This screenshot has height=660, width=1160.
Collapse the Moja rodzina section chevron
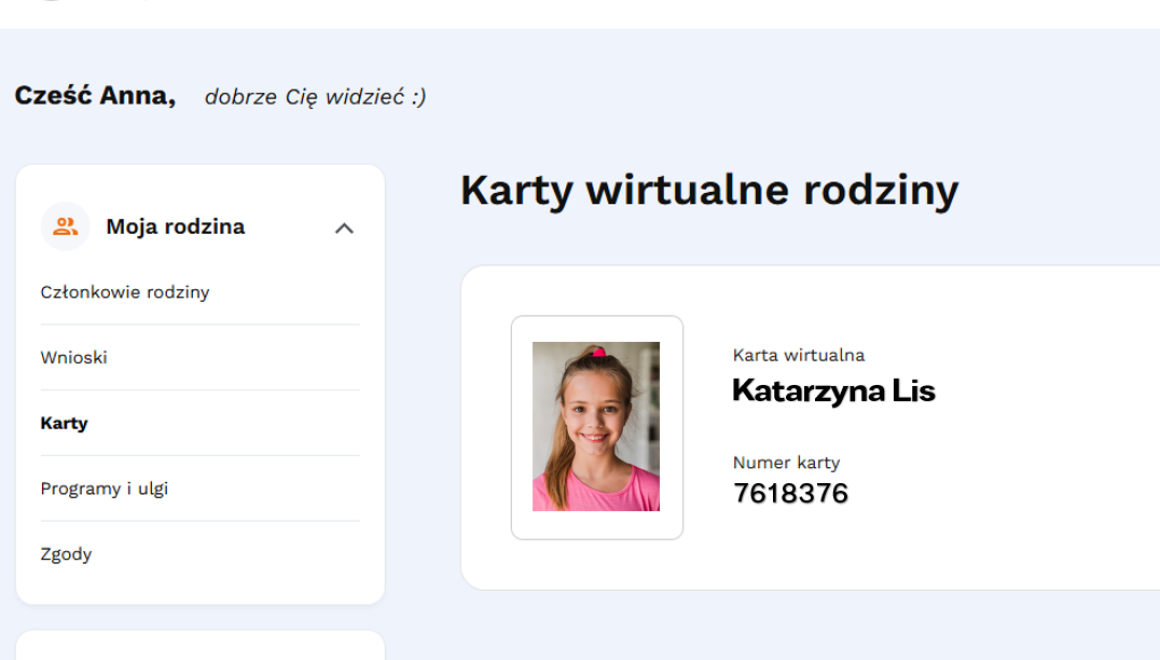point(344,228)
